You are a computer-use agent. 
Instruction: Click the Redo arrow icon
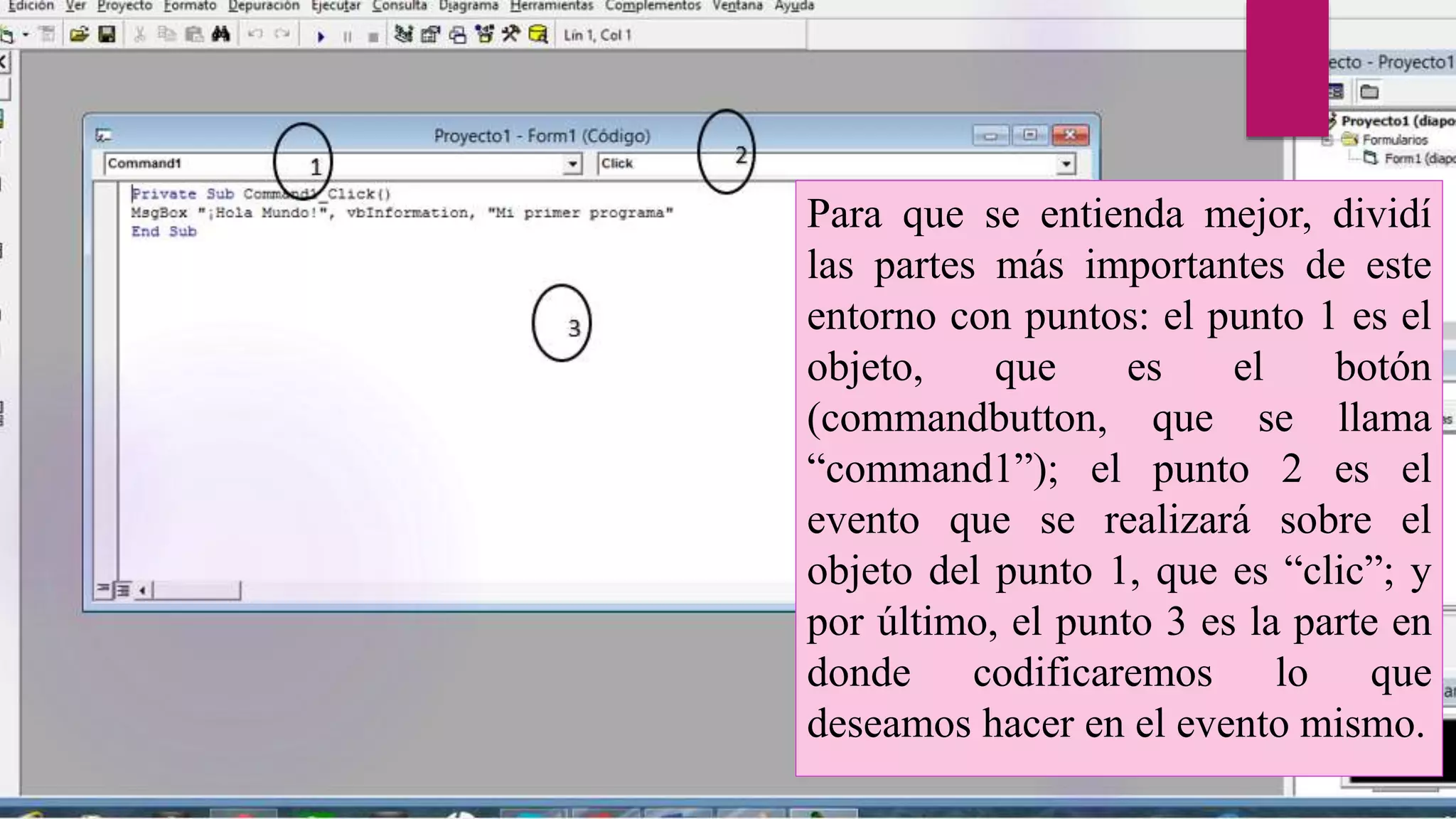pos(282,33)
